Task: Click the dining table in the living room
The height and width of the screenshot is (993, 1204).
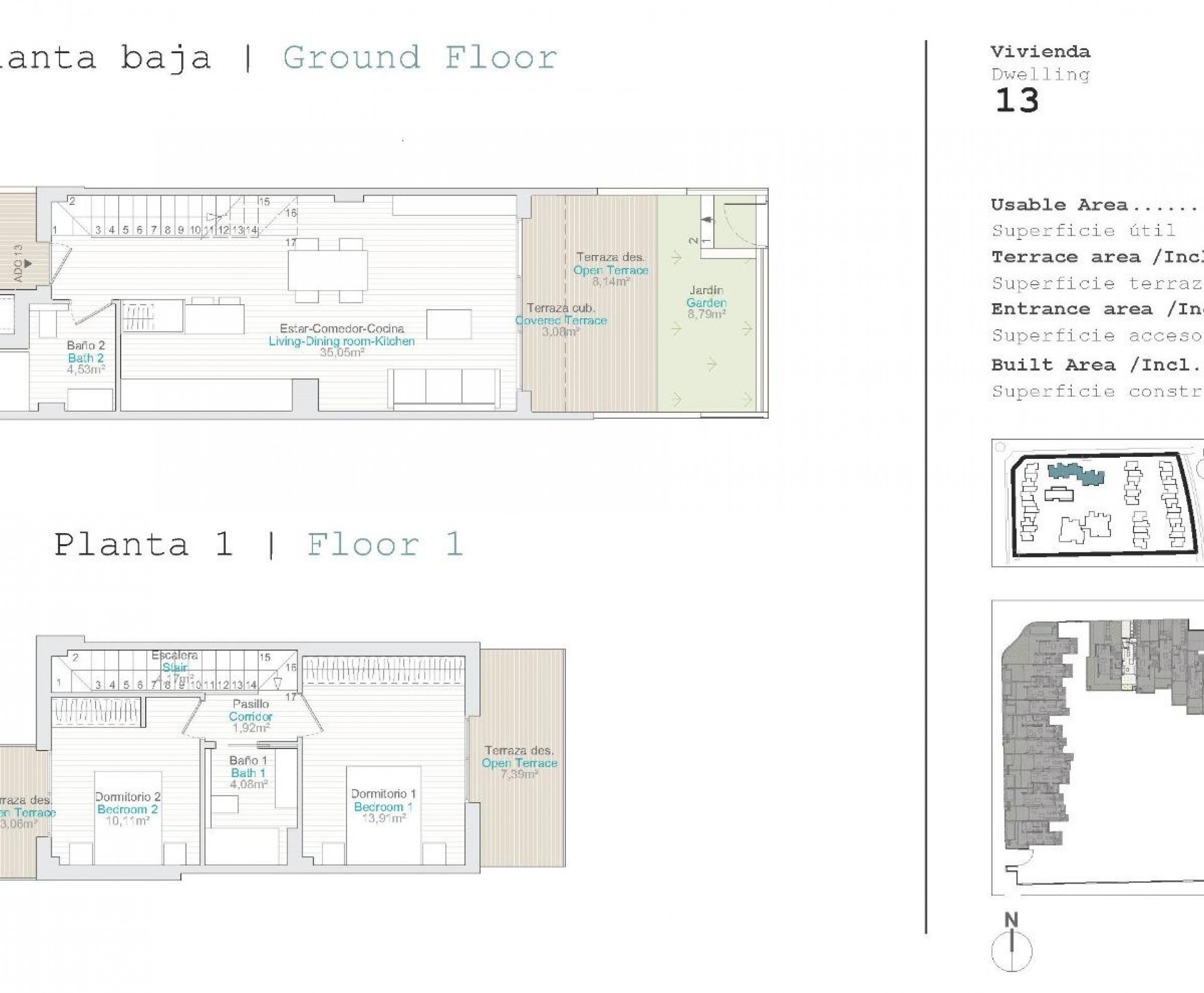Action: [328, 271]
